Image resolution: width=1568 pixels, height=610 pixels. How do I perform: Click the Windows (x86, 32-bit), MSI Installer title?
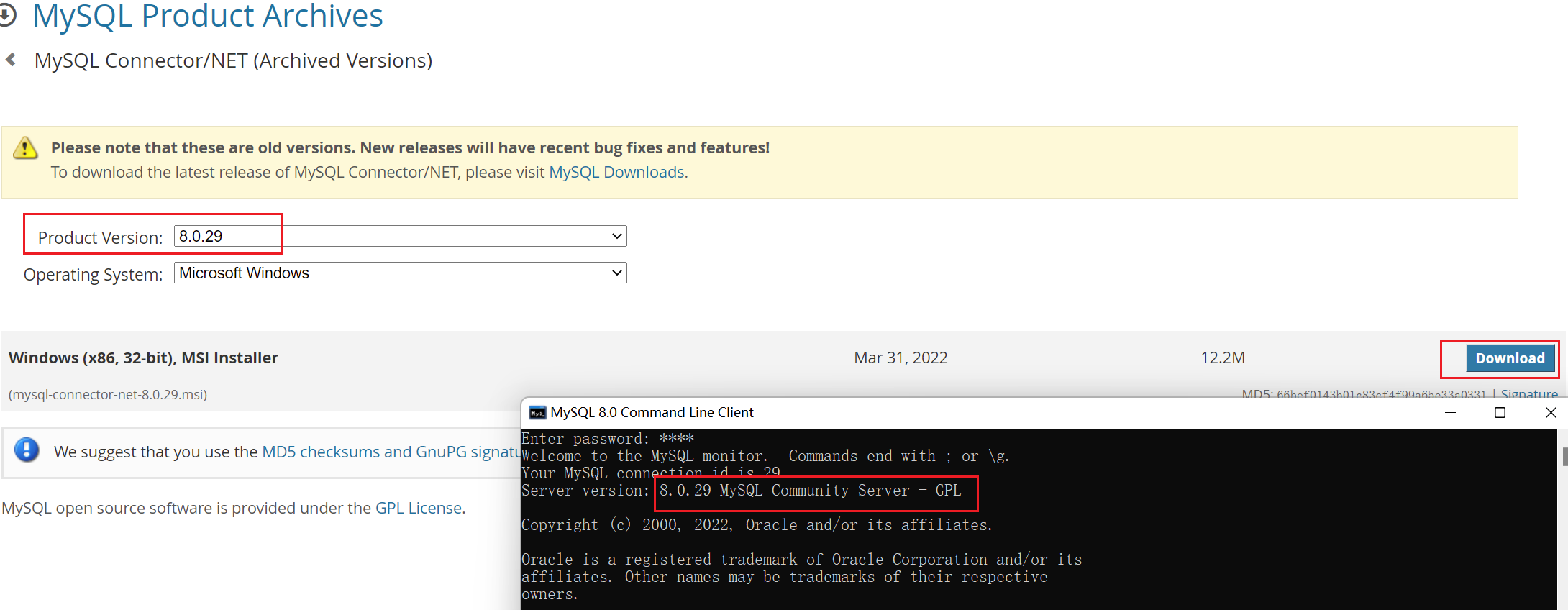point(143,358)
